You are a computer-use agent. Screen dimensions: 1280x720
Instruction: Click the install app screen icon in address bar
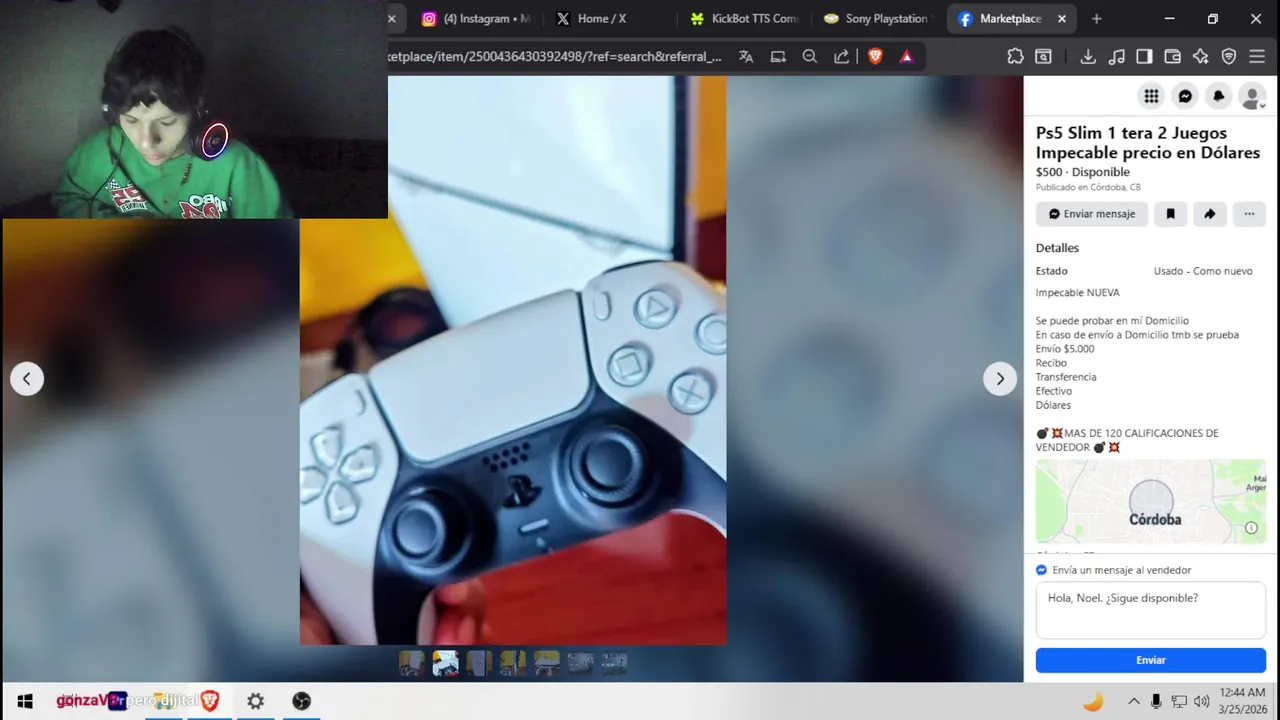click(x=778, y=57)
